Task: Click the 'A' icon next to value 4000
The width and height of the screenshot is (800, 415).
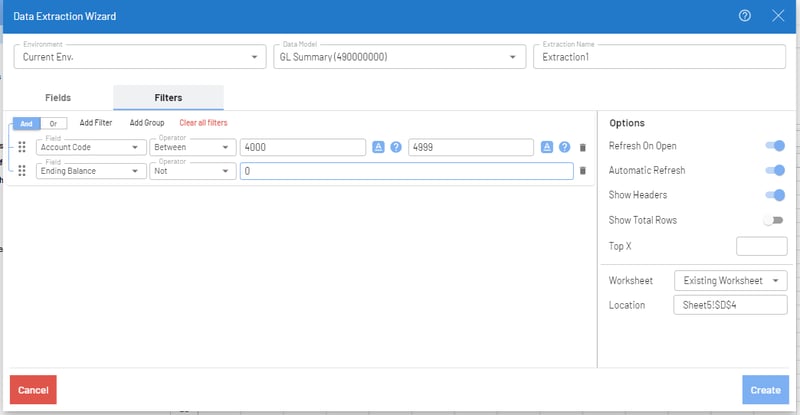Action: coord(379,147)
